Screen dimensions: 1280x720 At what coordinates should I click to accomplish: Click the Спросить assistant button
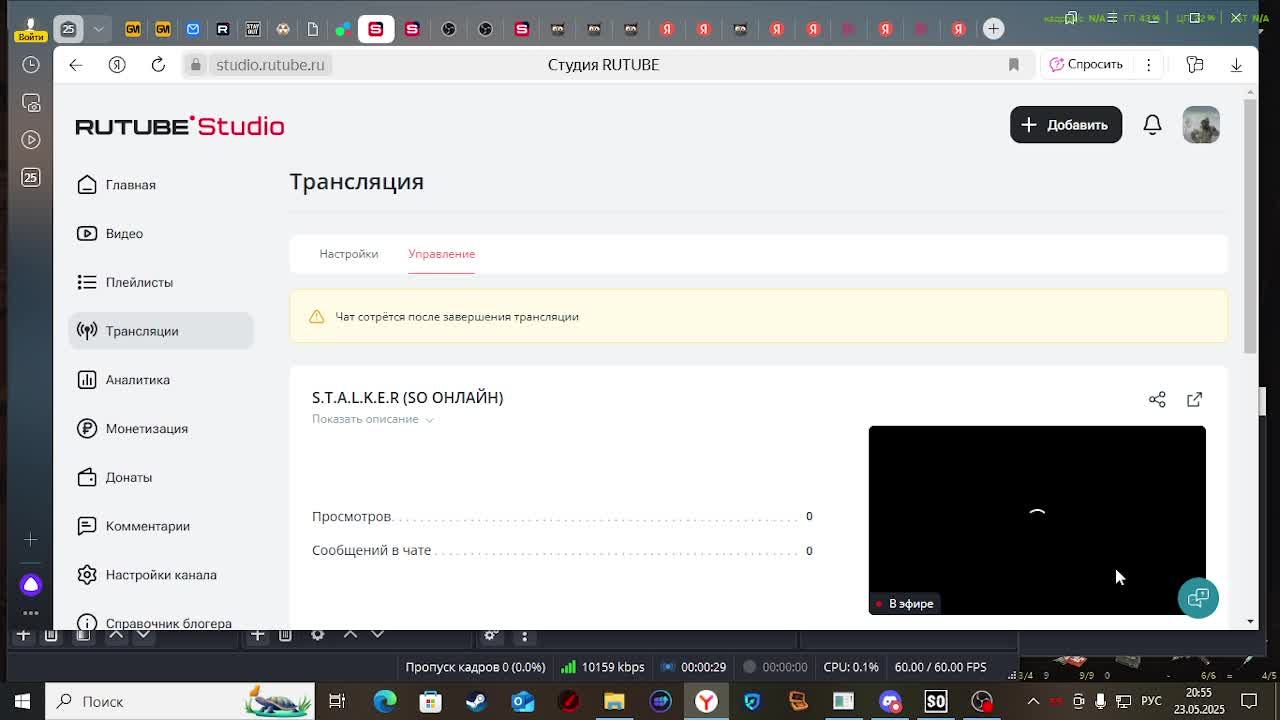pyautogui.click(x=1086, y=64)
